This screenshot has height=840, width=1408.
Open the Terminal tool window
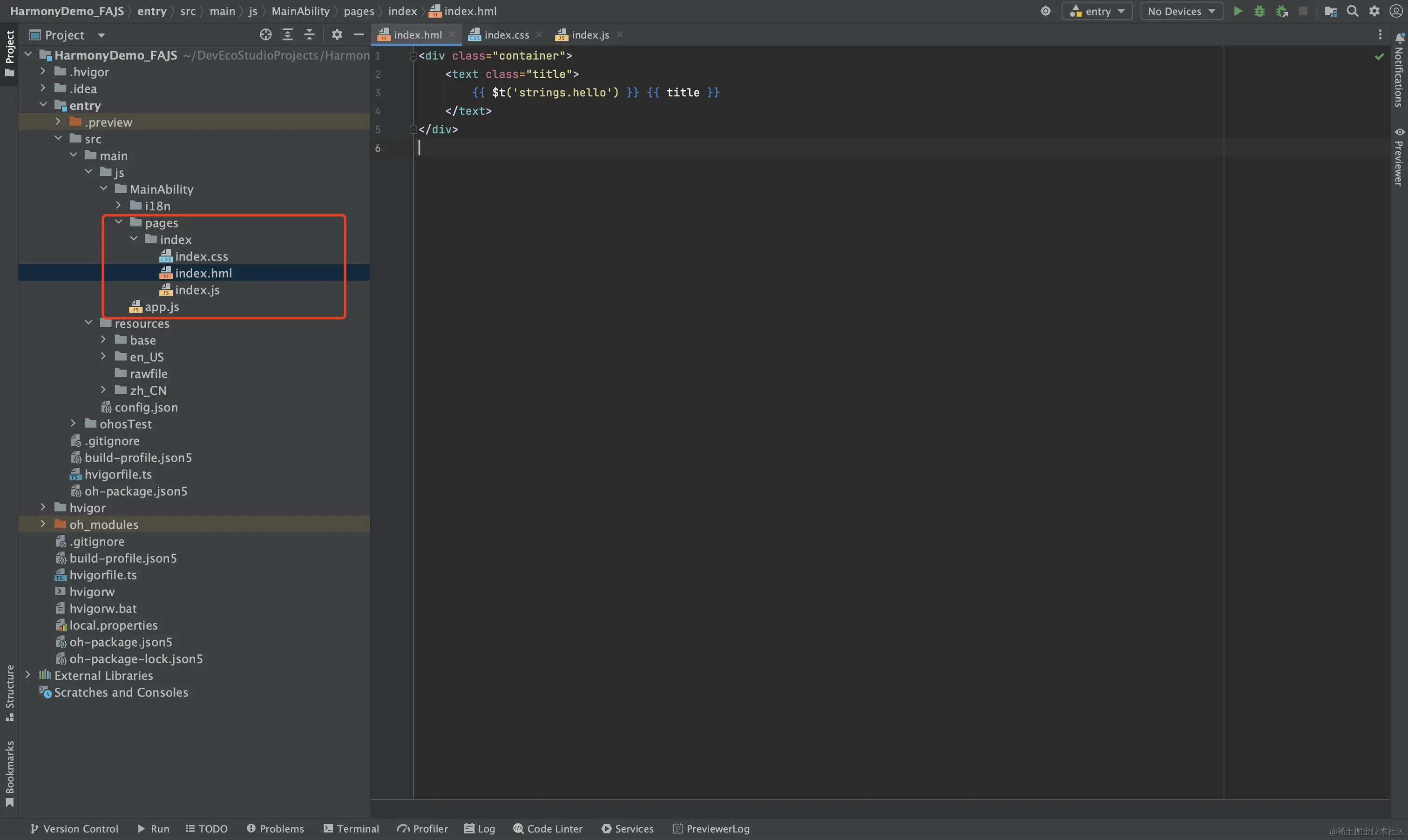pos(351,829)
